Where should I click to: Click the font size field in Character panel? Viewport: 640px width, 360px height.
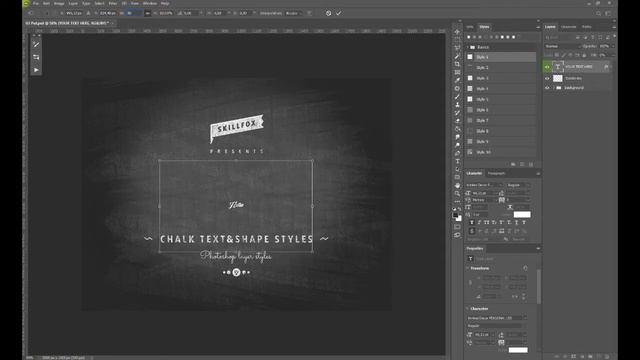click(485, 193)
